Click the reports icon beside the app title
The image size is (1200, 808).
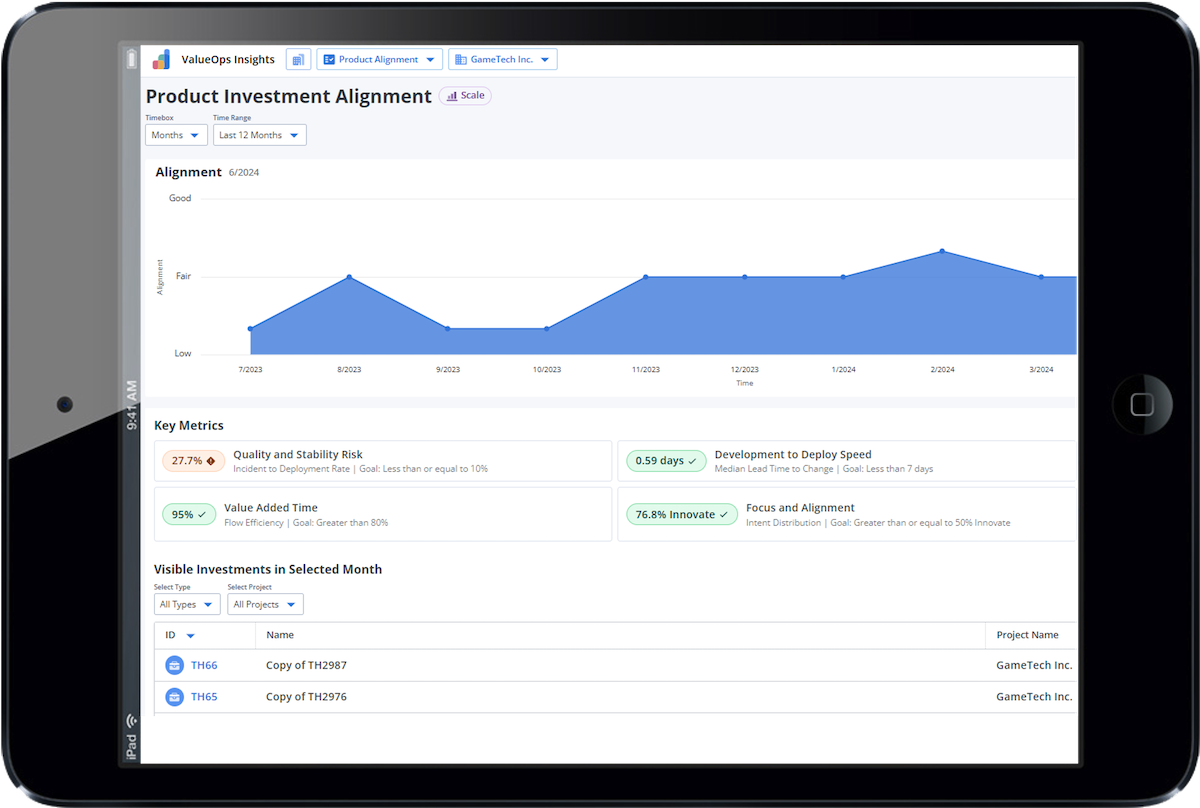click(297, 59)
